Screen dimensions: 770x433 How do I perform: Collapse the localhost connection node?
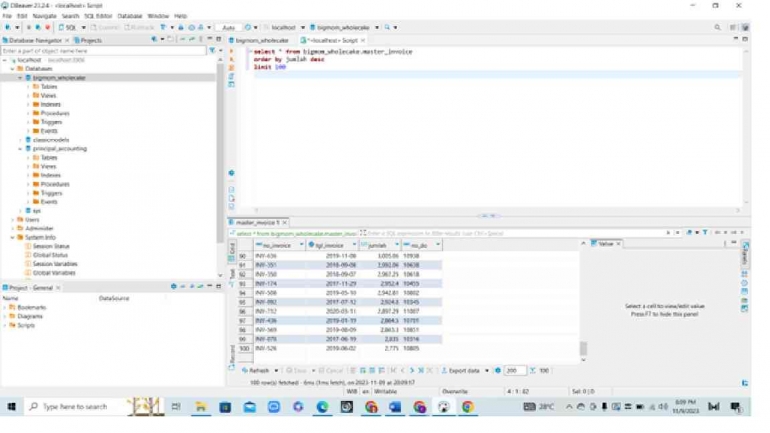(x=5, y=60)
